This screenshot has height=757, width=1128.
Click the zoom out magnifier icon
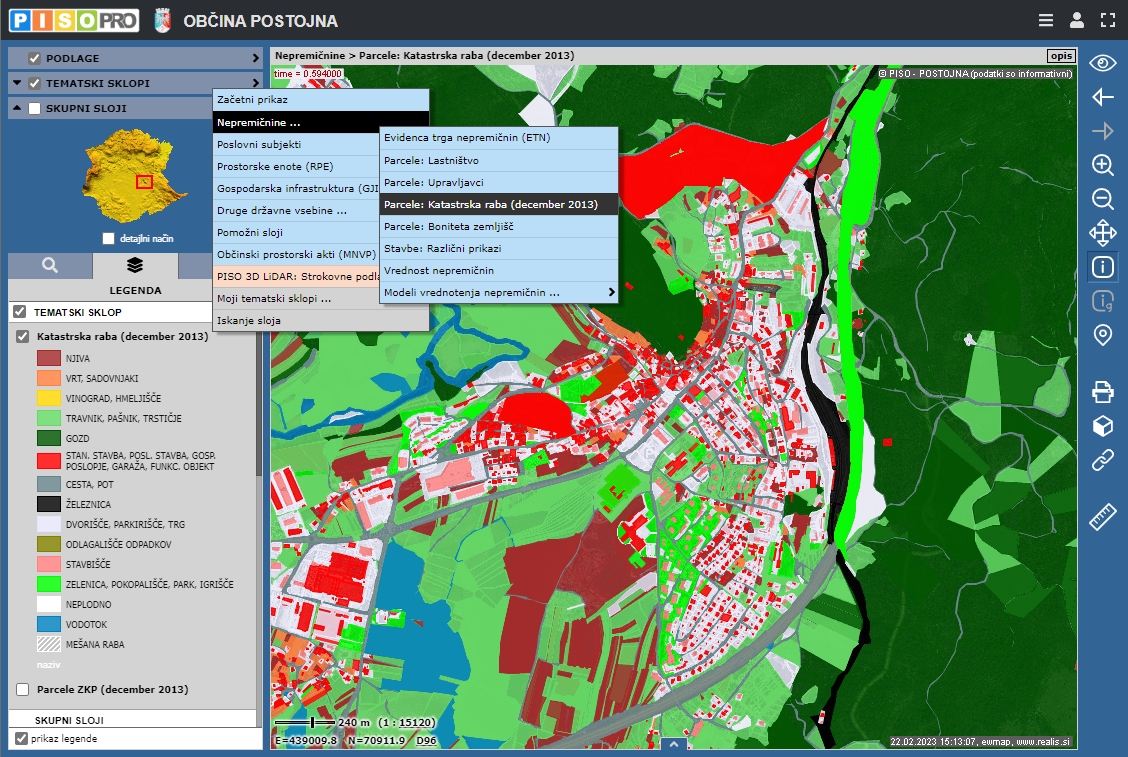(1102, 199)
